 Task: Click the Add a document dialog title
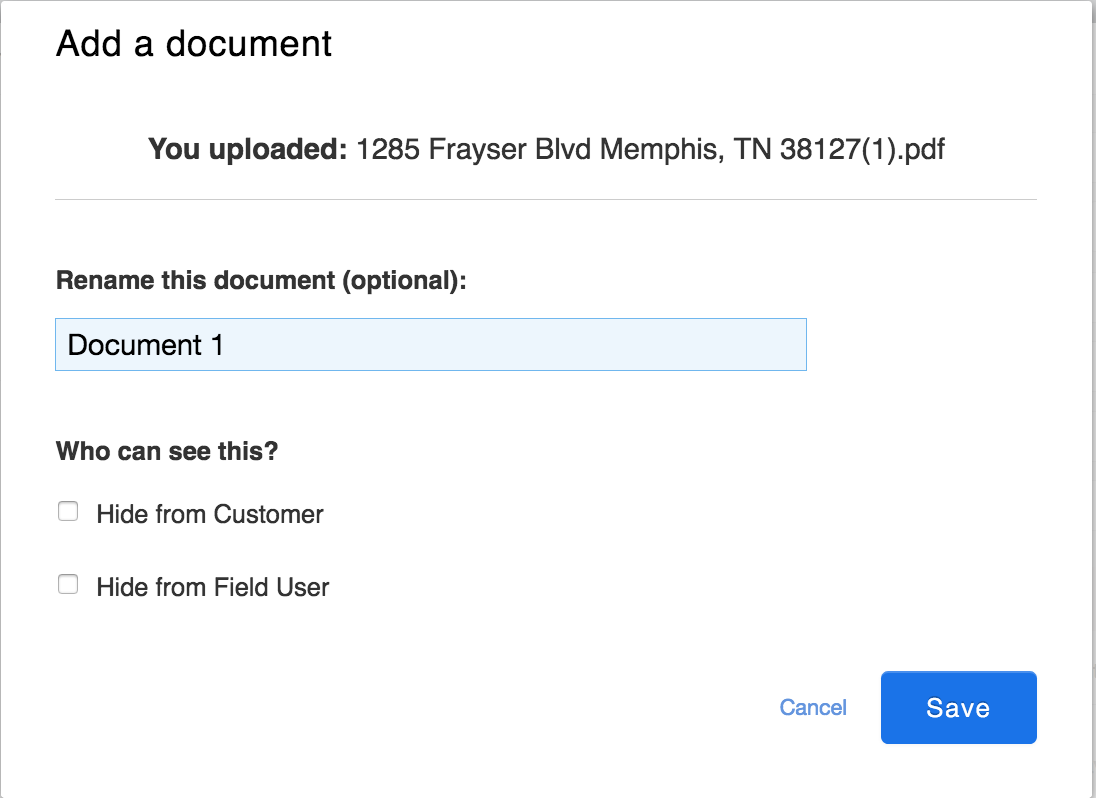pos(194,43)
